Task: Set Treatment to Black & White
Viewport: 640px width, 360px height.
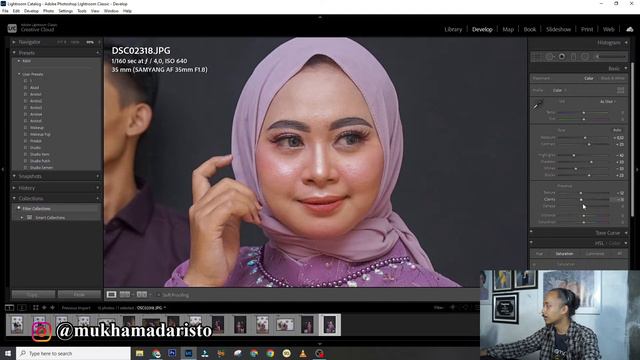Action: coord(613,78)
